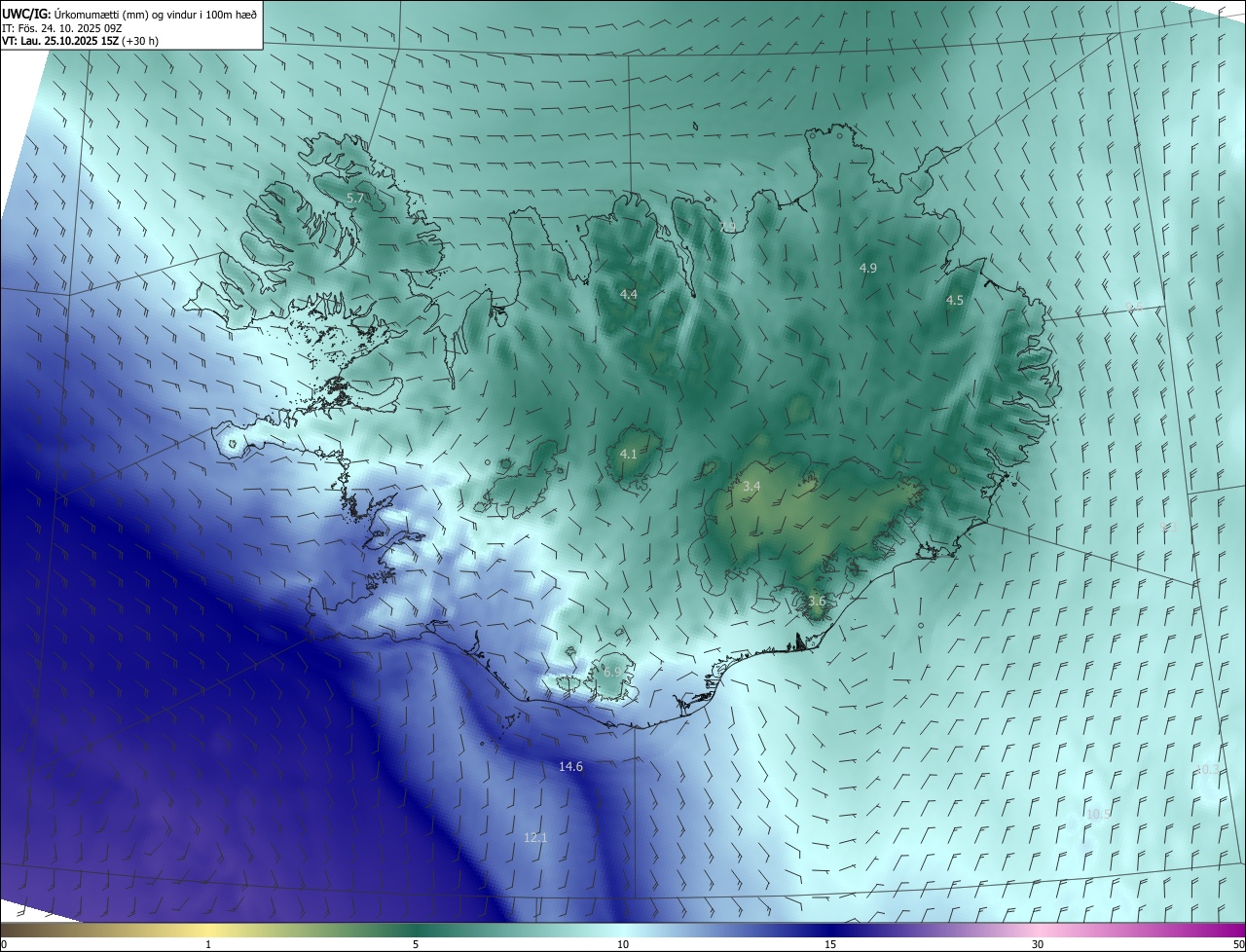
Task: Click the 30 tick on the color scale
Action: pyautogui.click(x=1038, y=945)
